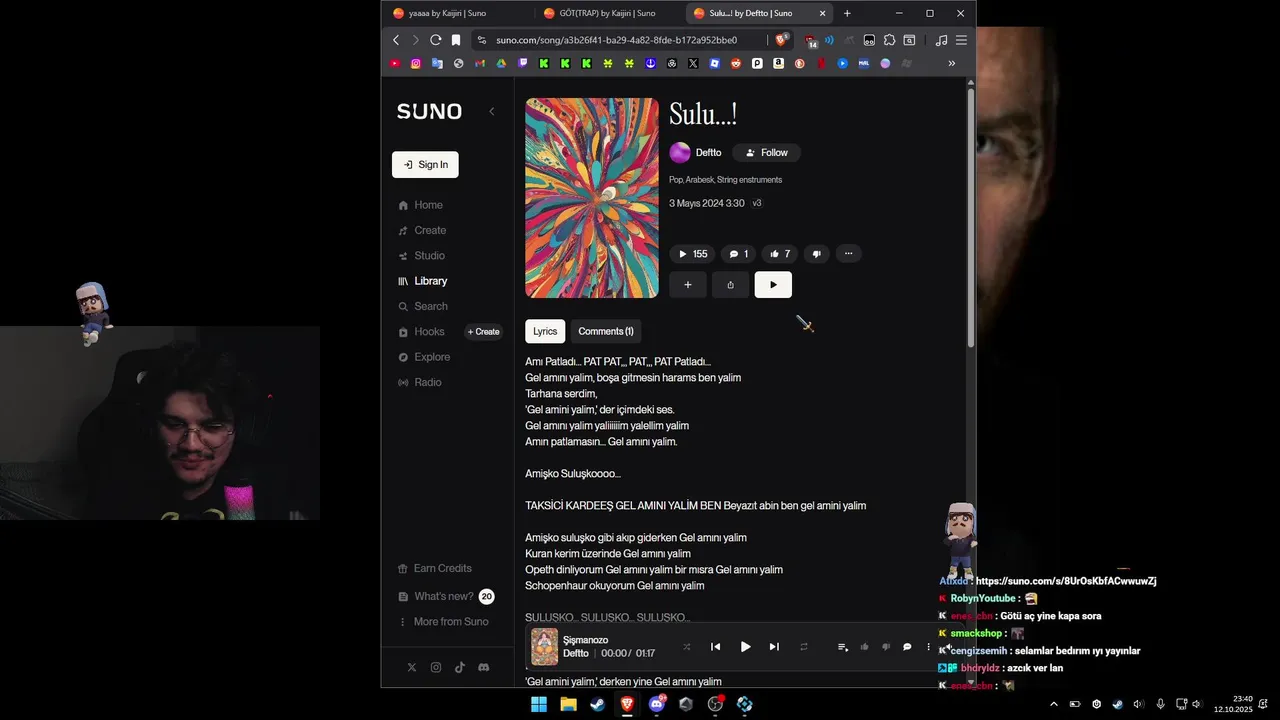Click the 'Sulu...!' song cover art
This screenshot has width=1280, height=720.
pyautogui.click(x=592, y=198)
